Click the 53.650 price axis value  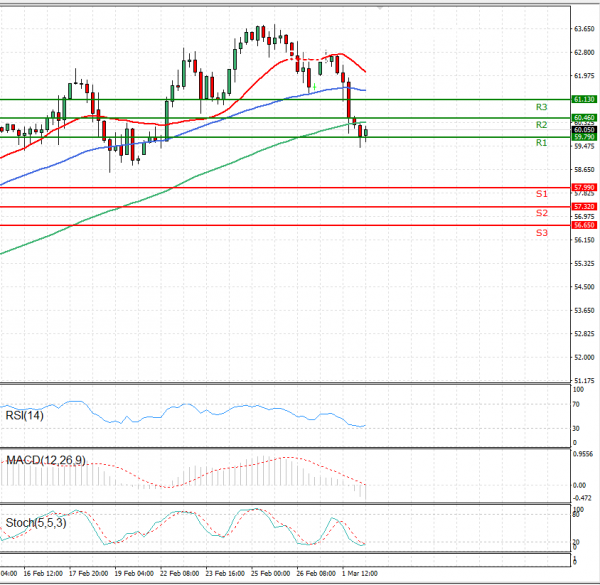pyautogui.click(x=584, y=310)
